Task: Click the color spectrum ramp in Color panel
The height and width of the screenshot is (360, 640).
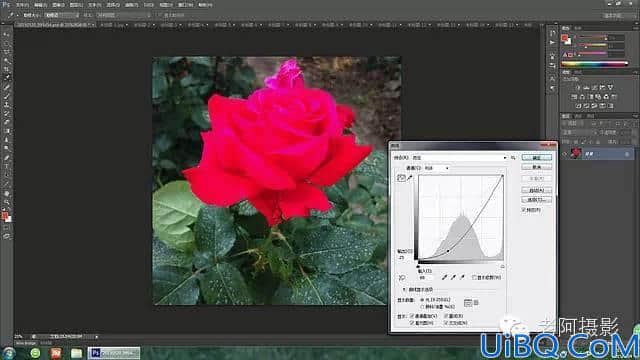Action: pyautogui.click(x=594, y=64)
